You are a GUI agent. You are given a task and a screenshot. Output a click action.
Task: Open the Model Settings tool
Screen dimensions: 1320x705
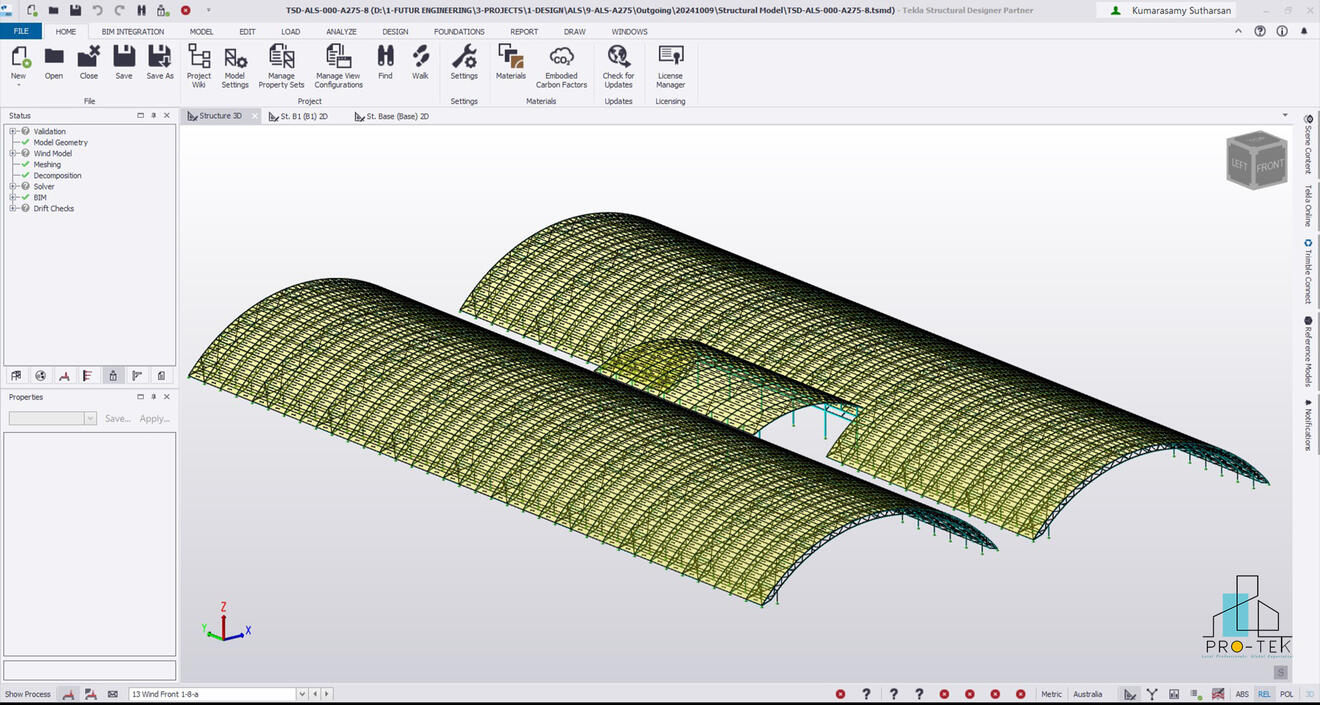coord(235,65)
